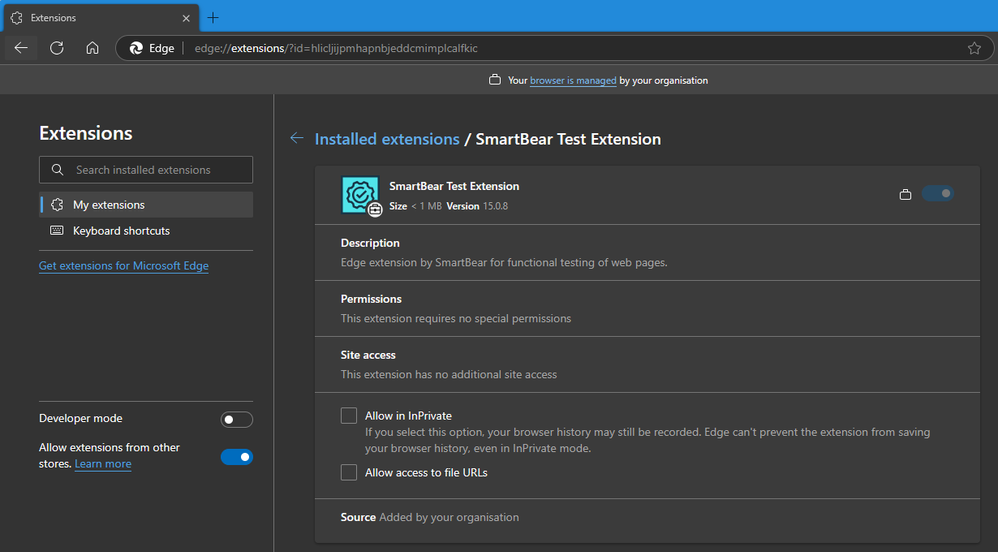Click the extension Description text
This screenshot has width=998, height=552.
tap(504, 262)
